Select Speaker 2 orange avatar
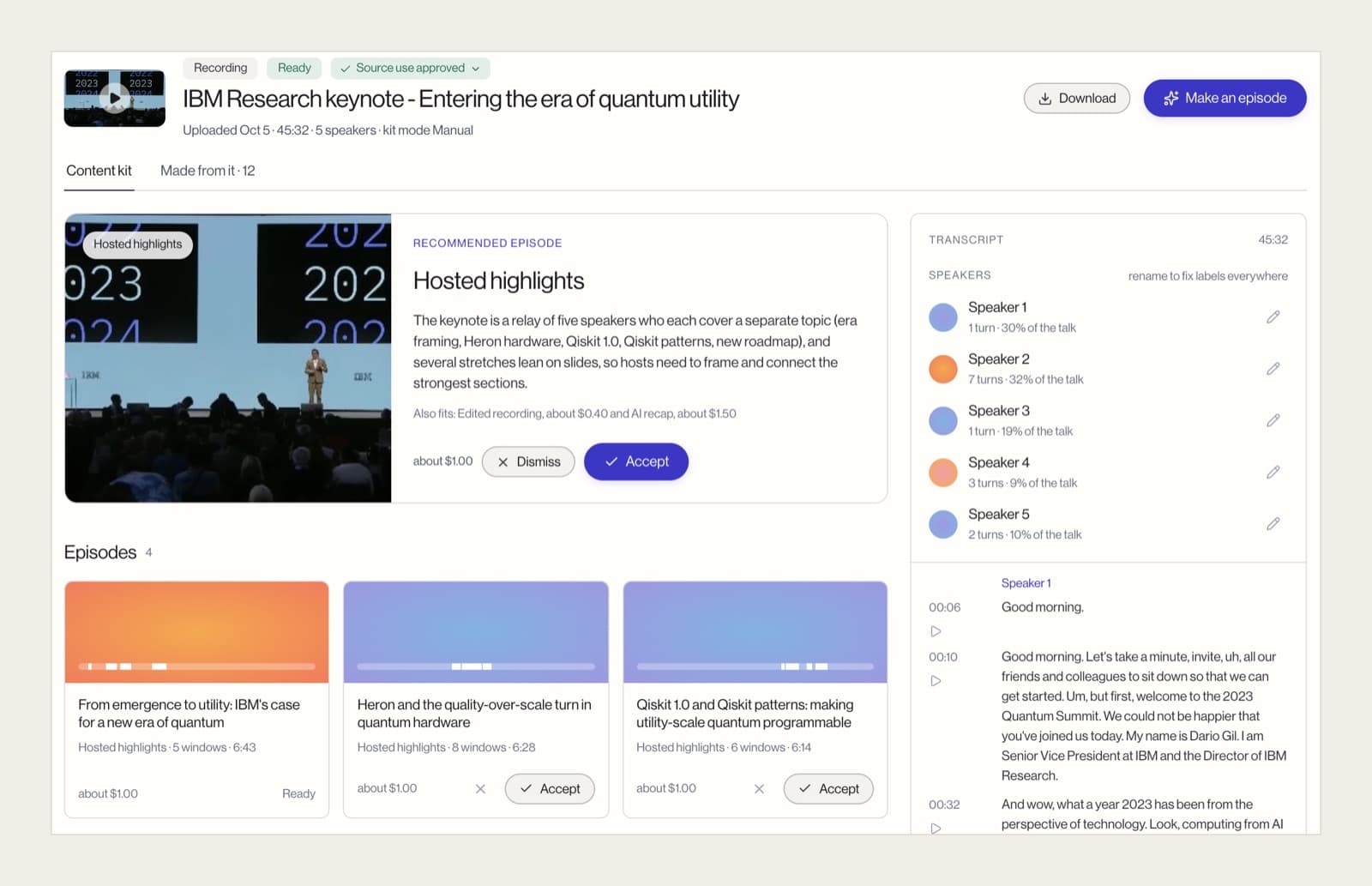The image size is (1372, 886). 943,369
